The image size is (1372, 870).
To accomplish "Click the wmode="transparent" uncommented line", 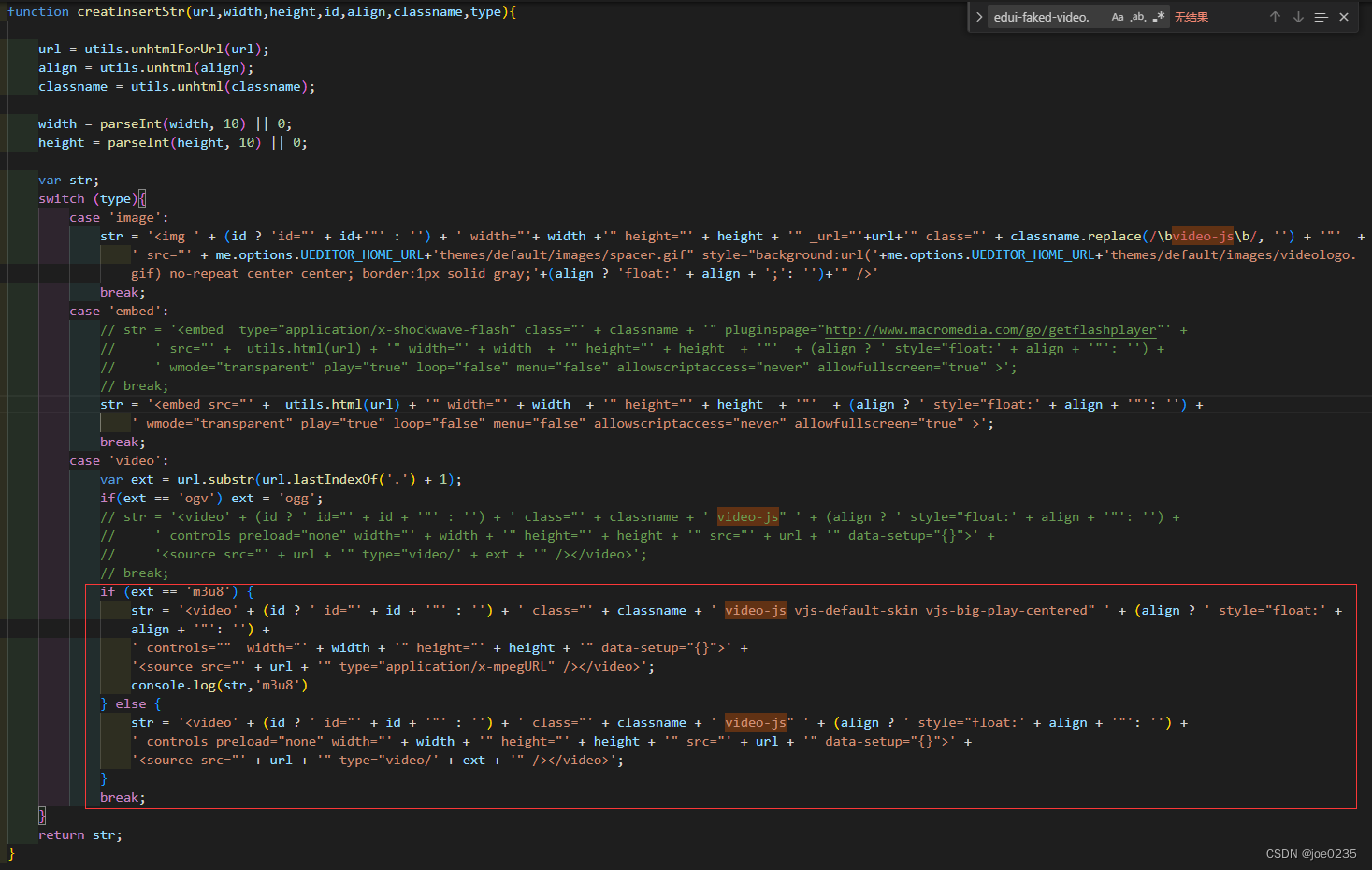I will (x=563, y=423).
